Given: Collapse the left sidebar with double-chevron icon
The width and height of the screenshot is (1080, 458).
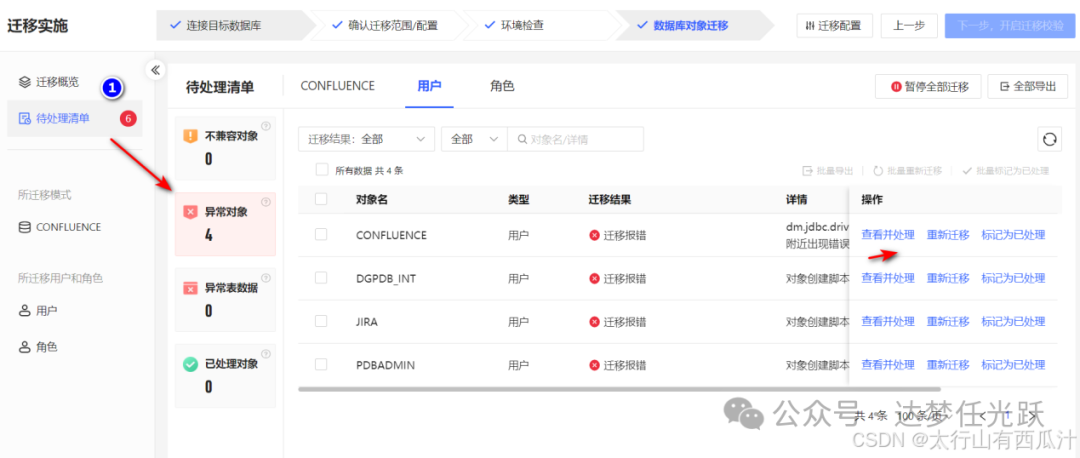Looking at the screenshot, I should coord(155,70).
